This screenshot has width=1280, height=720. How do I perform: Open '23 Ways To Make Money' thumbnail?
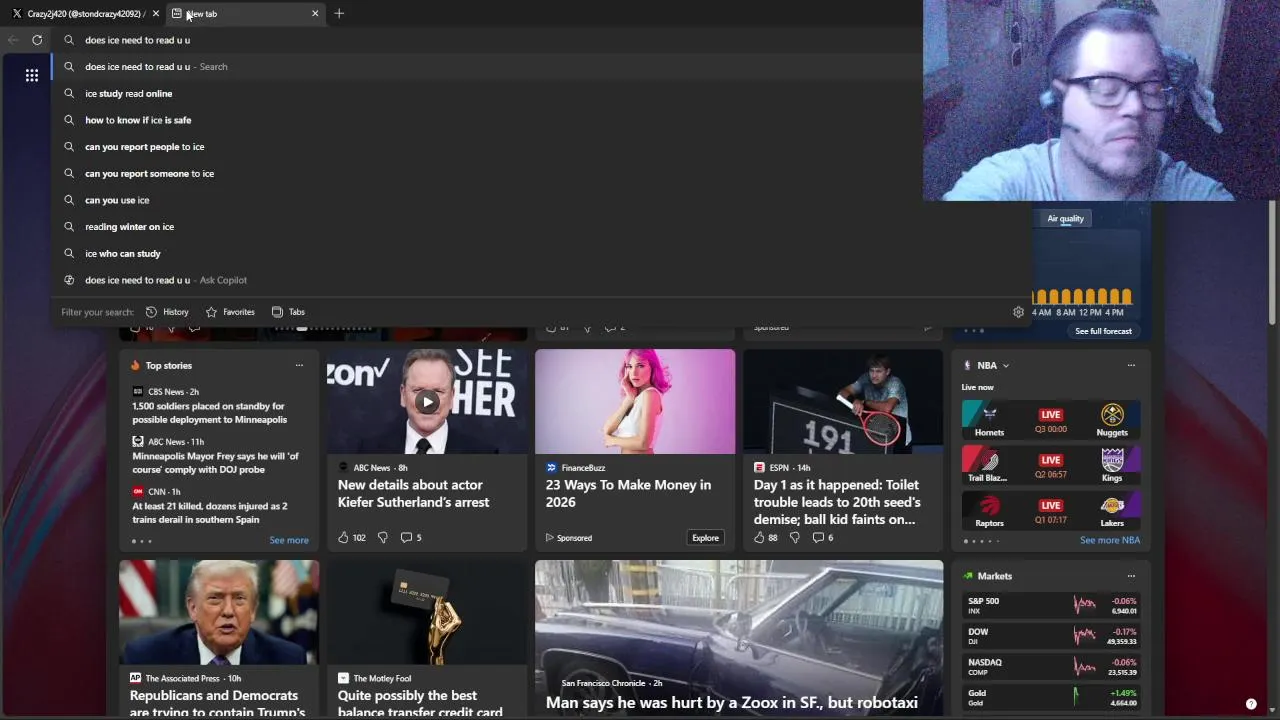coord(635,401)
